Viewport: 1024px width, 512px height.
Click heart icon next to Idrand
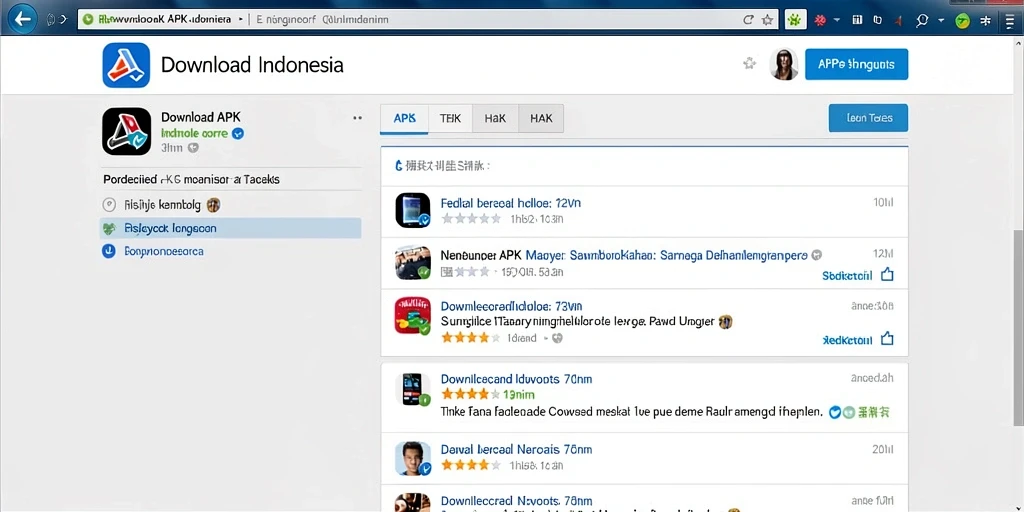point(557,338)
